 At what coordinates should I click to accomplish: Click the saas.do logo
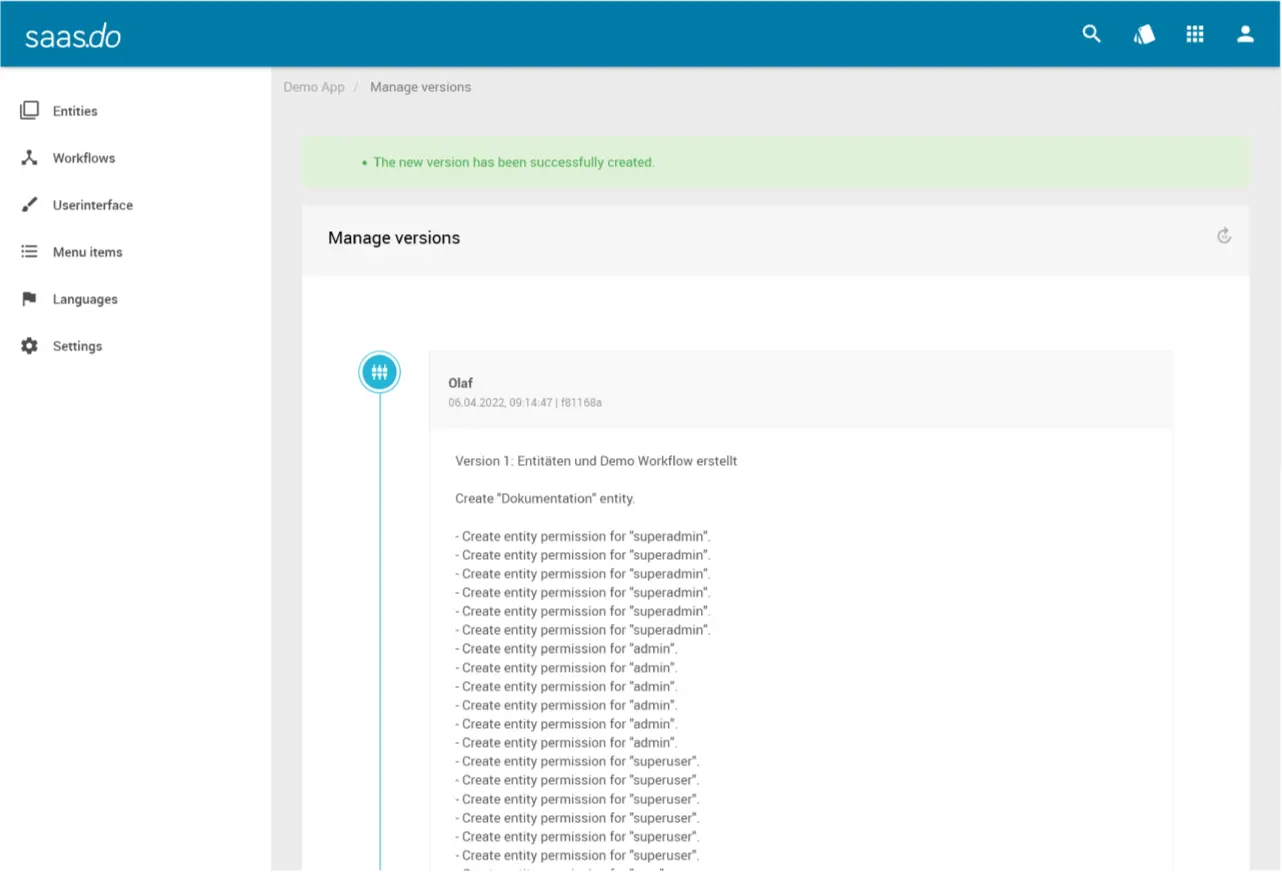tap(73, 36)
